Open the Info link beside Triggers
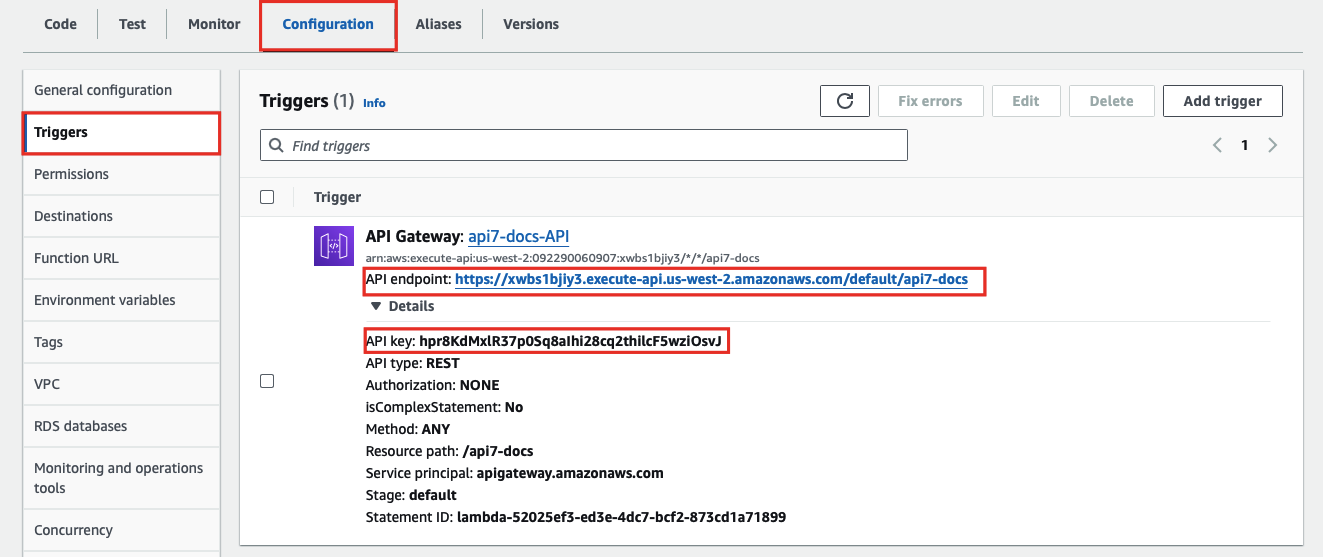 tap(374, 103)
